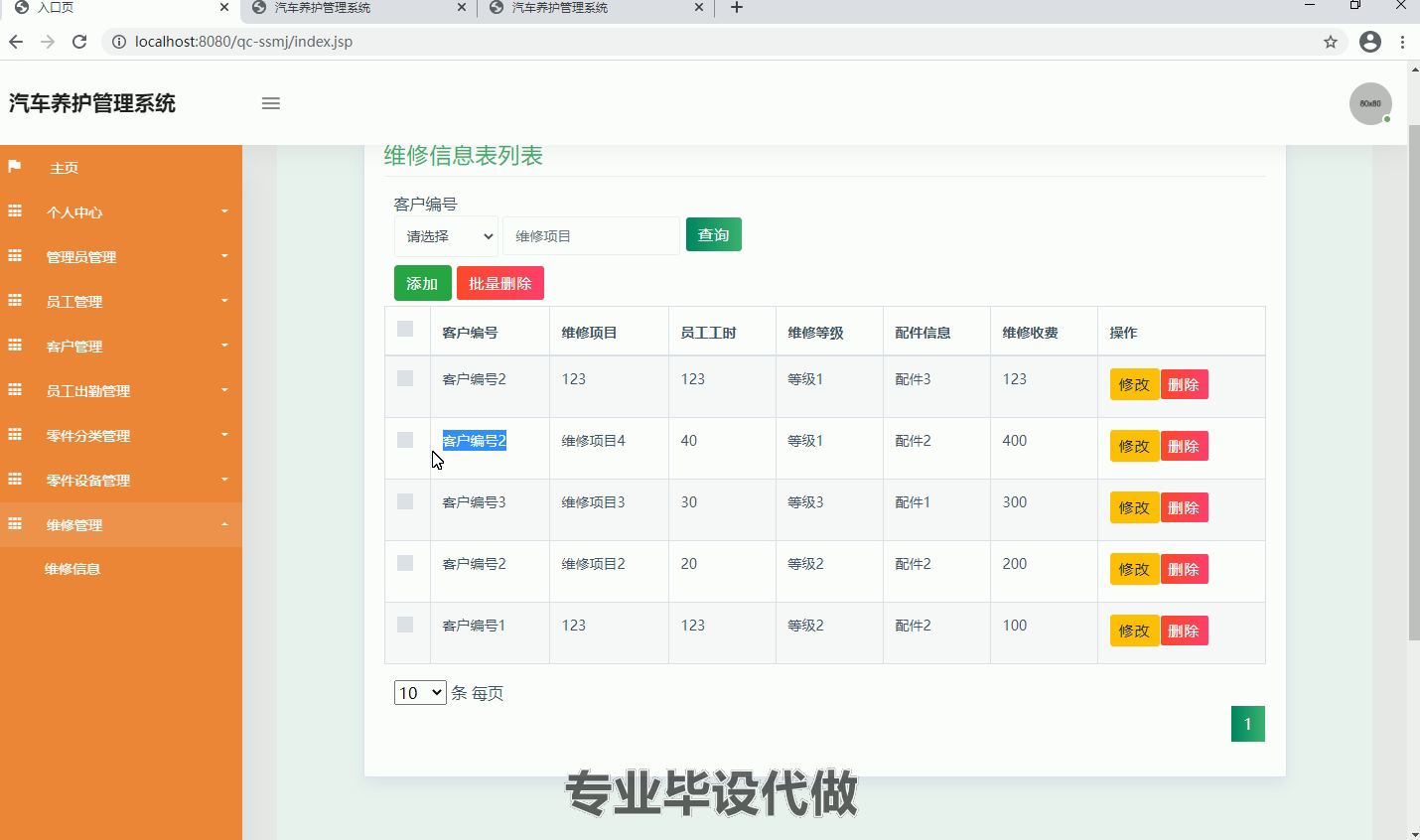The width and height of the screenshot is (1420, 840).
Task: Click the highlighted 客户编号2 cell
Action: coord(474,440)
